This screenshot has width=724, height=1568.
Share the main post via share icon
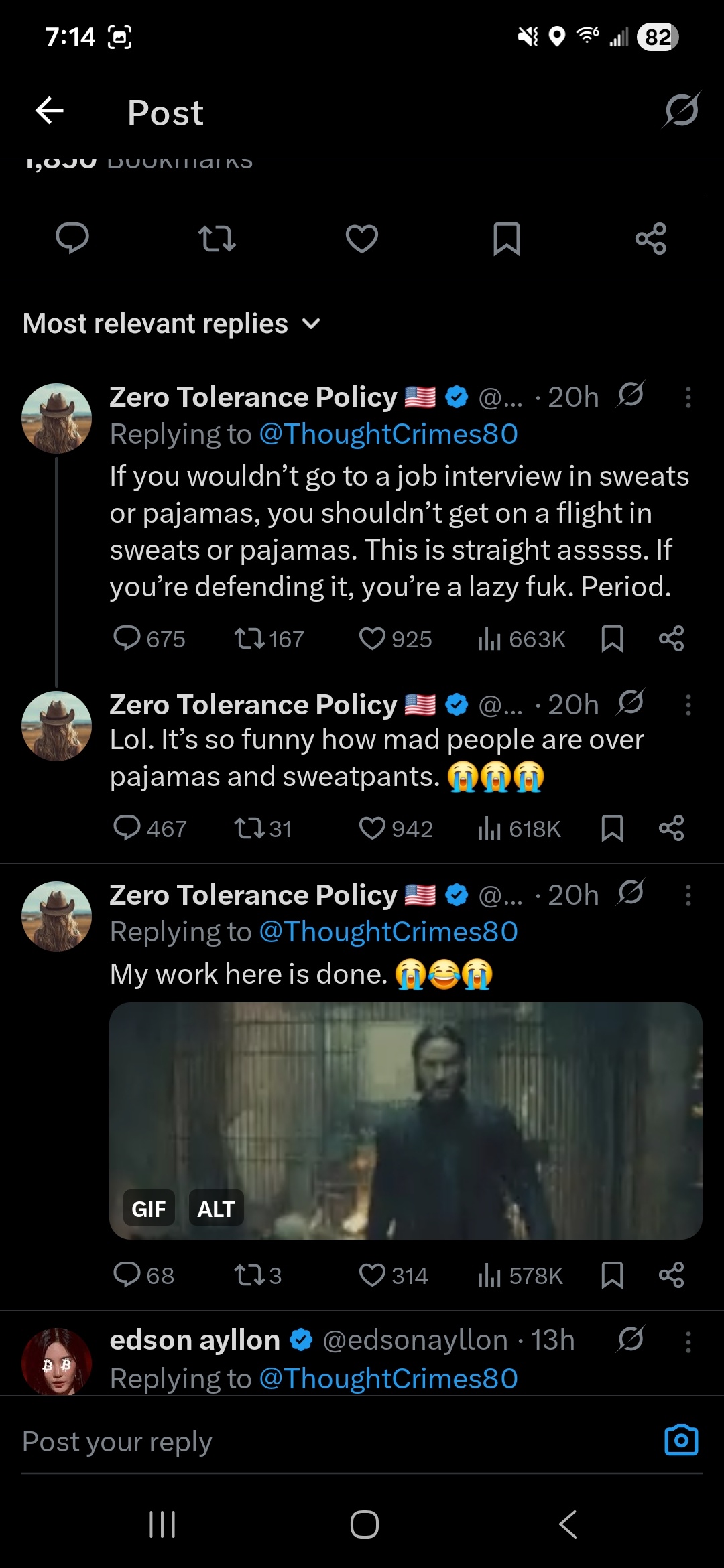tap(650, 239)
